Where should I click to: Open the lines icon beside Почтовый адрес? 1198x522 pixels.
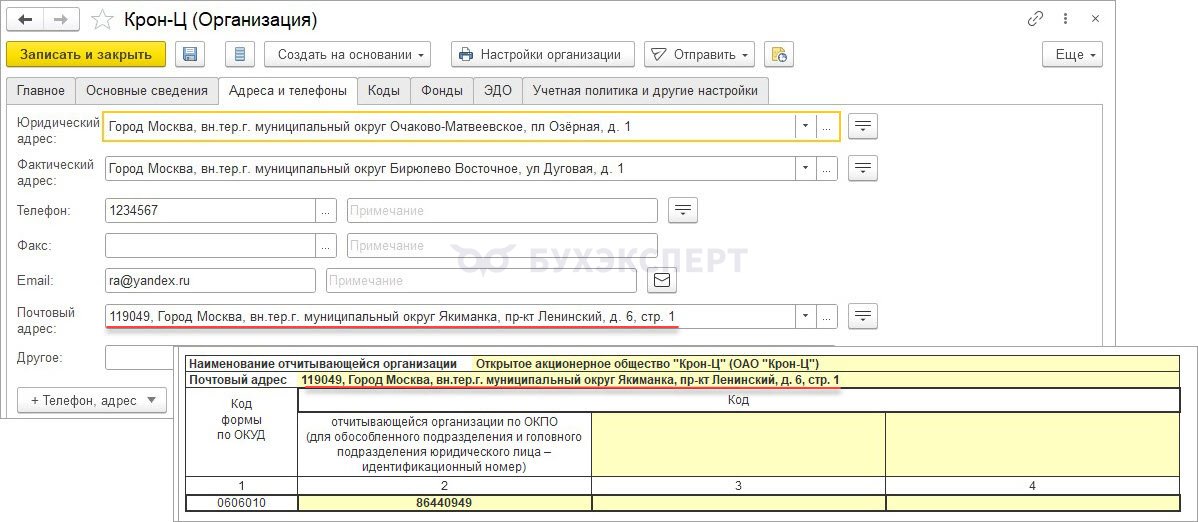coord(863,316)
